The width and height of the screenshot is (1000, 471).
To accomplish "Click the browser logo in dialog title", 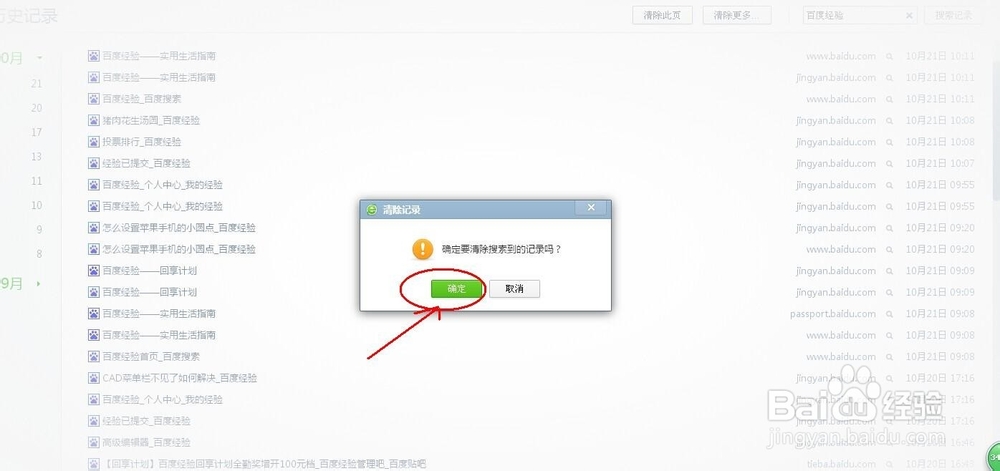I will pos(371,209).
